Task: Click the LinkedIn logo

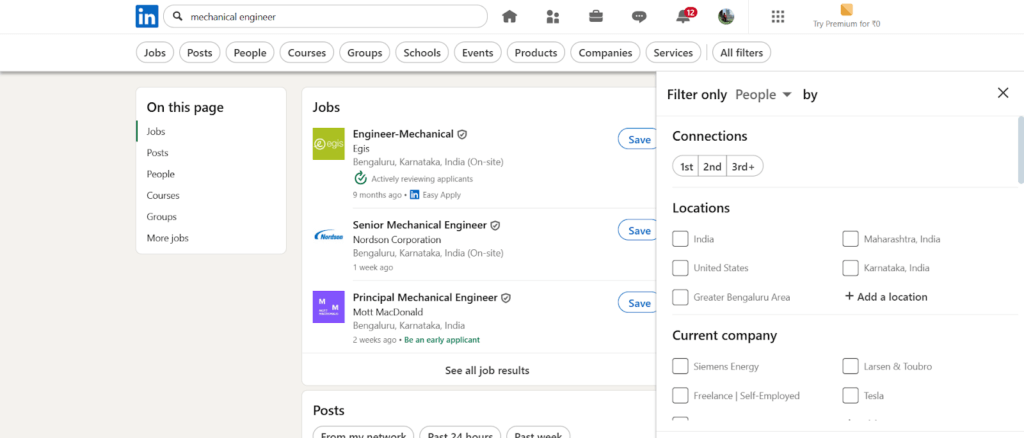Action: 147,16
